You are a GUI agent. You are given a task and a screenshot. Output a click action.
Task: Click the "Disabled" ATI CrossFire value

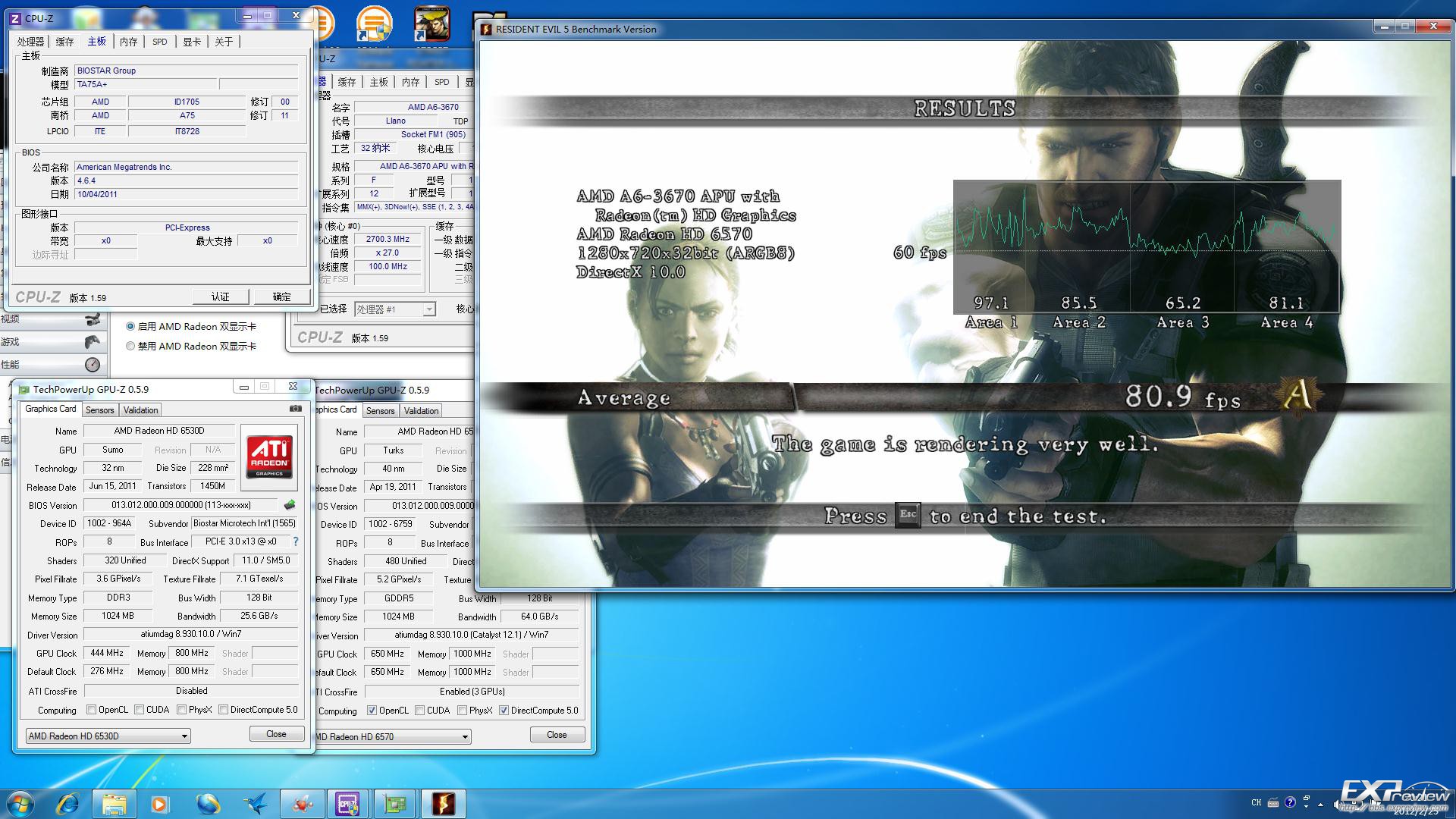click(x=192, y=691)
